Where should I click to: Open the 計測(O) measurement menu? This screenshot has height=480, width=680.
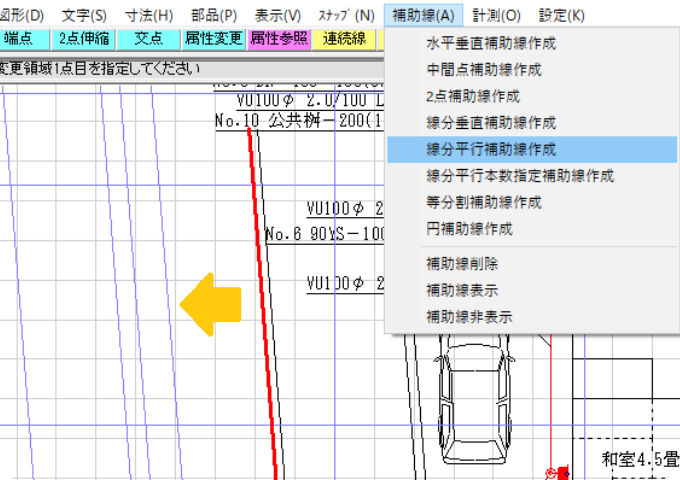497,16
